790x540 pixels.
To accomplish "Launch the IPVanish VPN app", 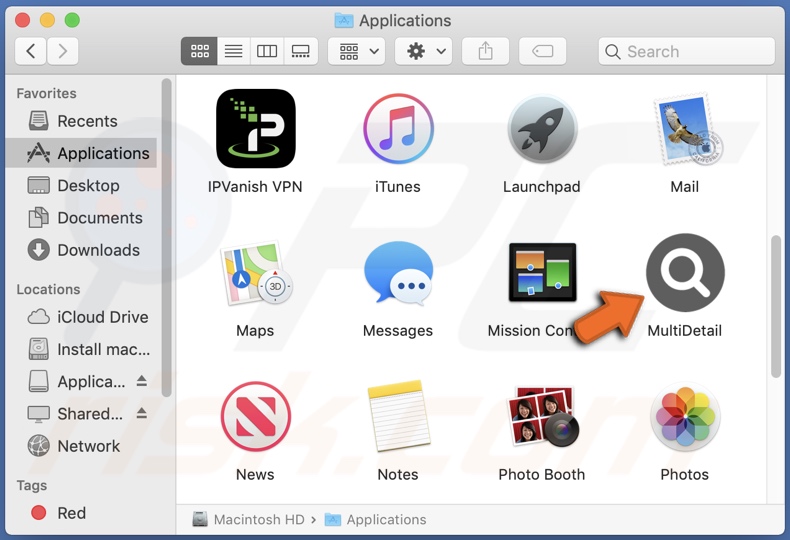I will click(x=255, y=129).
